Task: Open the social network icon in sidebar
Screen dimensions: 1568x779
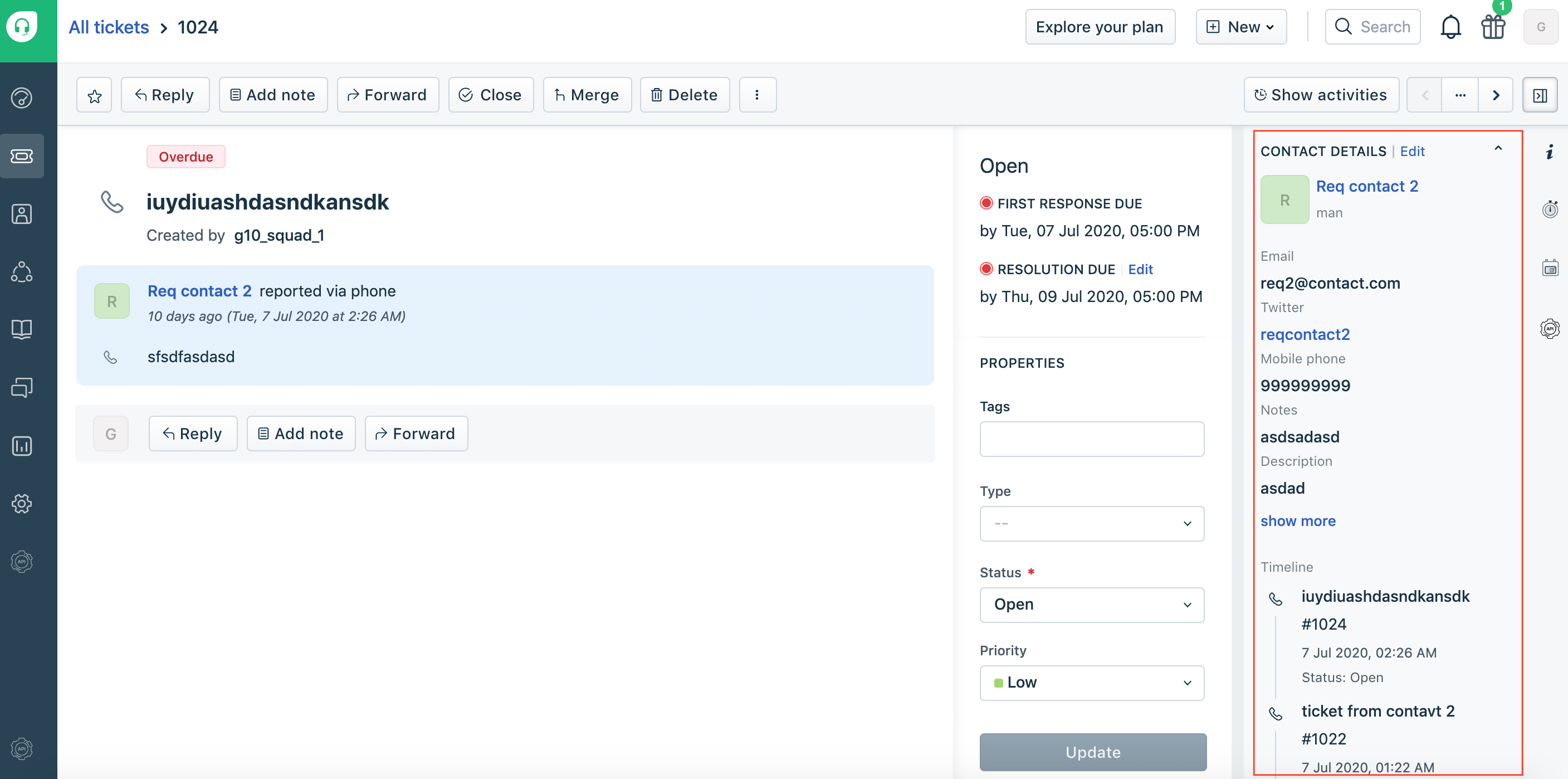Action: coord(22,272)
